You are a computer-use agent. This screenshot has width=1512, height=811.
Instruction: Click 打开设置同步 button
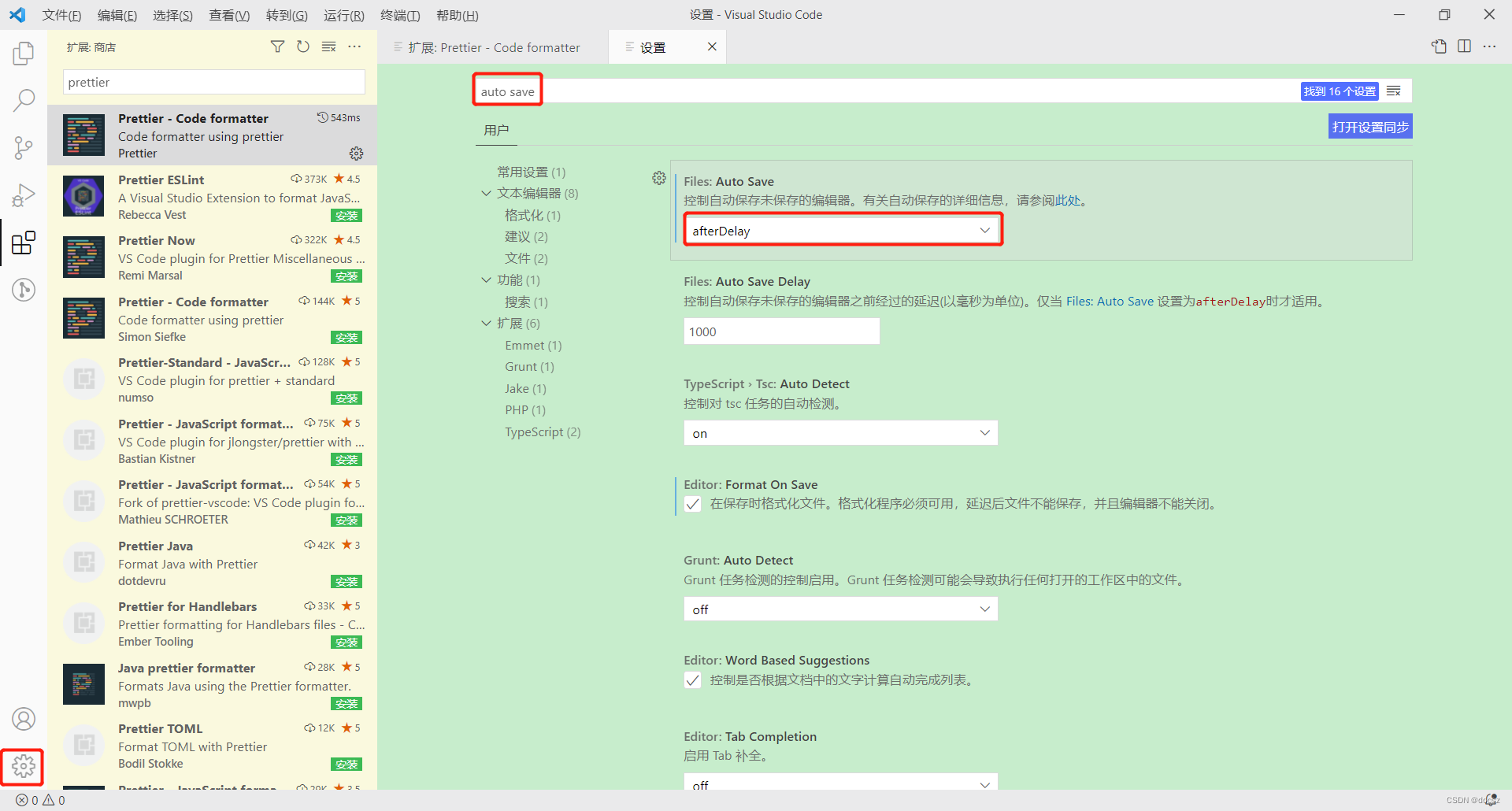(x=1370, y=127)
